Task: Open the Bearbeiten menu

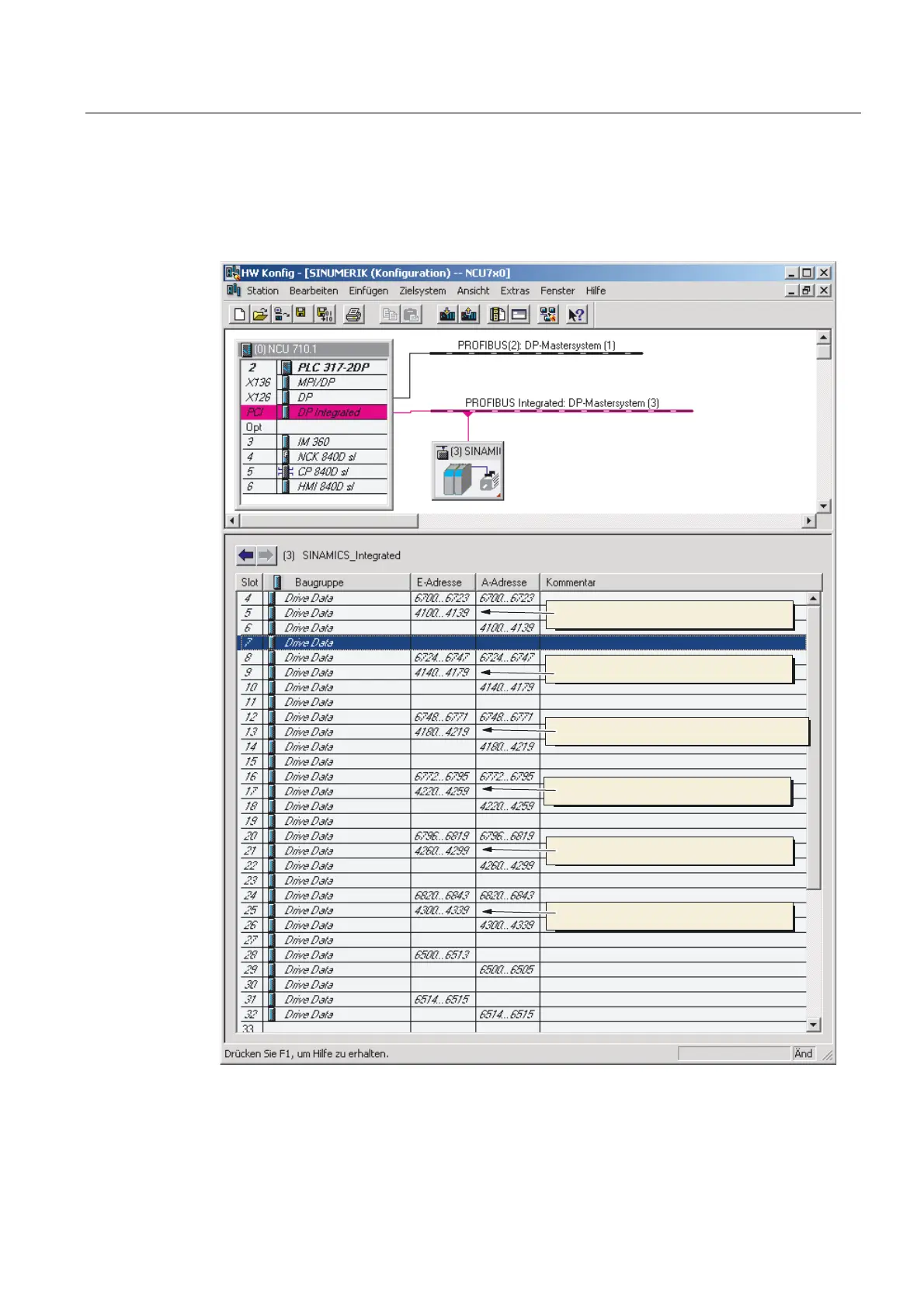Action: 314,290
